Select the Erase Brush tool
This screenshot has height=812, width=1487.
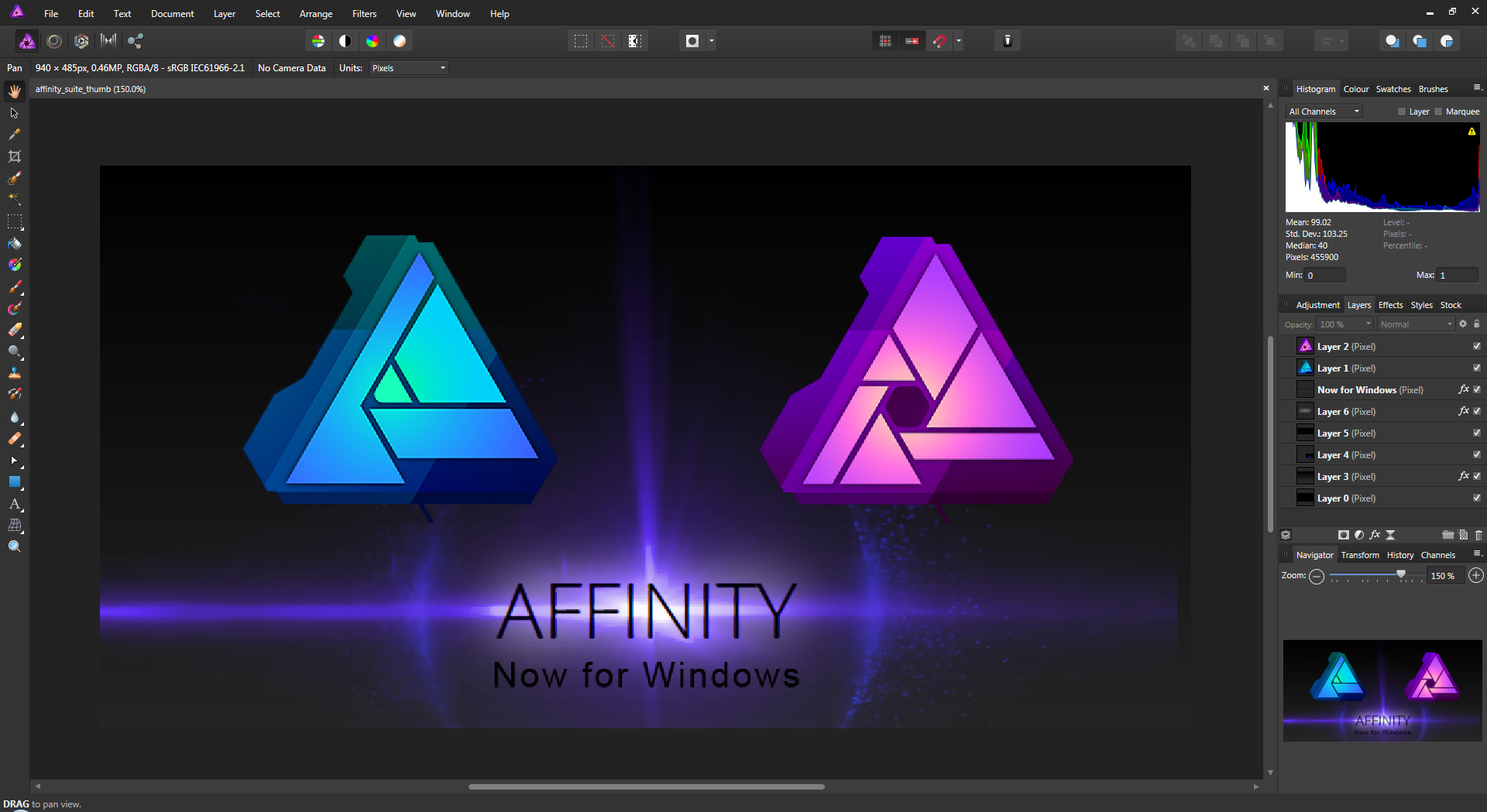pos(14,330)
